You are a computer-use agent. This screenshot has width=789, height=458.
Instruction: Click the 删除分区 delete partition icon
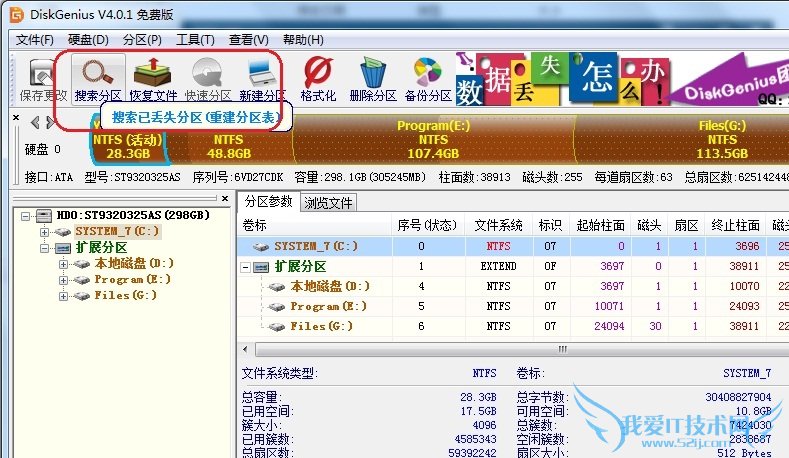pyautogui.click(x=373, y=80)
